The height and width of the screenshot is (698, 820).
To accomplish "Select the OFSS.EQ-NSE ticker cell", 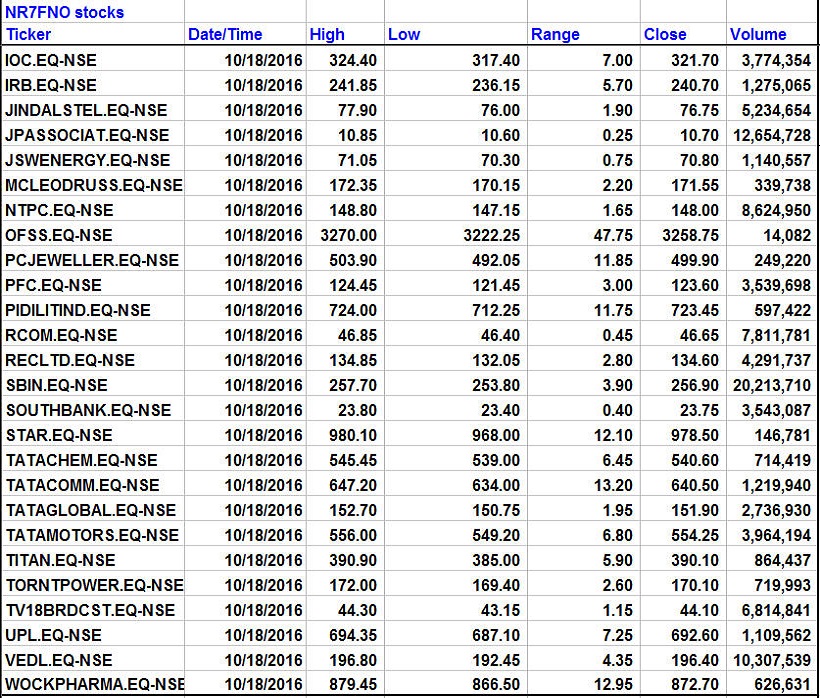I will 59,235.
